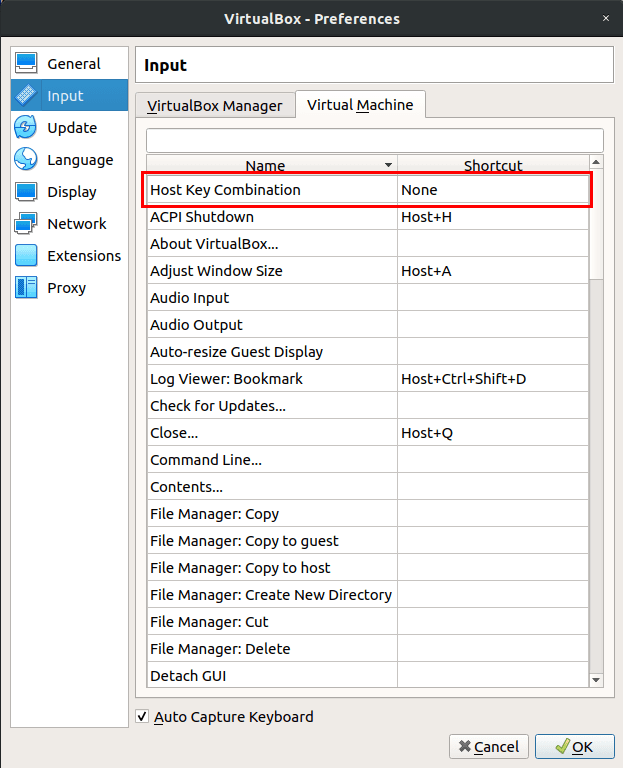Select the Virtual Machine tab
Screen dimensions: 623x768
[360, 104]
